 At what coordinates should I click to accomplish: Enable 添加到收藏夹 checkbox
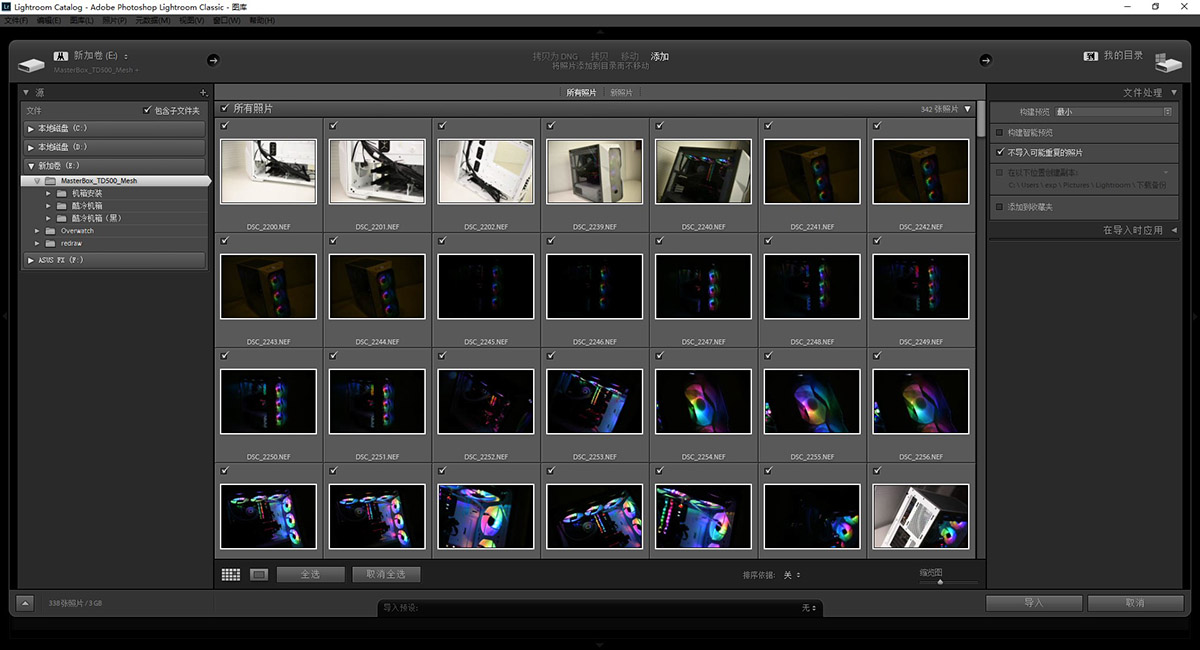[x=999, y=207]
